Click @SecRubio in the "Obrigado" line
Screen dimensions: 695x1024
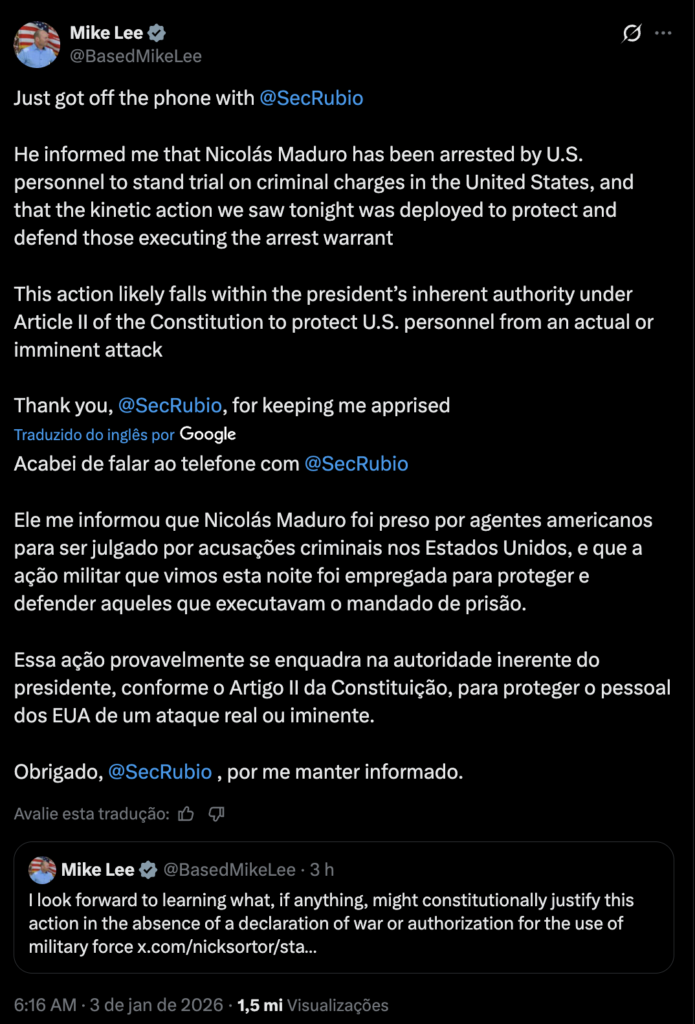coord(159,771)
